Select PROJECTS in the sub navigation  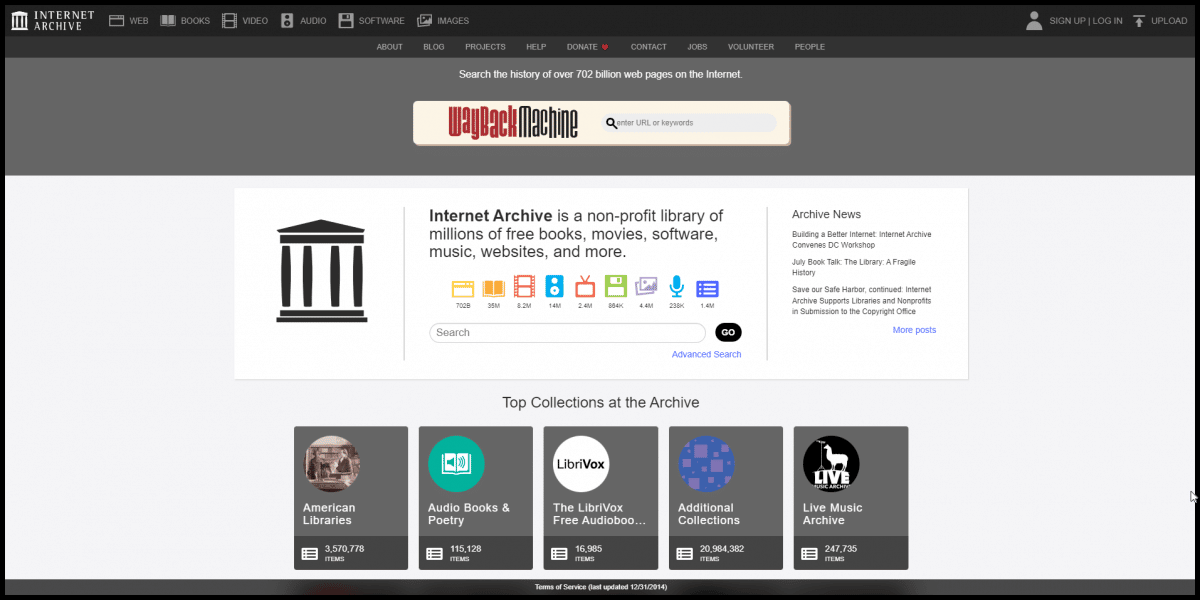coord(485,47)
